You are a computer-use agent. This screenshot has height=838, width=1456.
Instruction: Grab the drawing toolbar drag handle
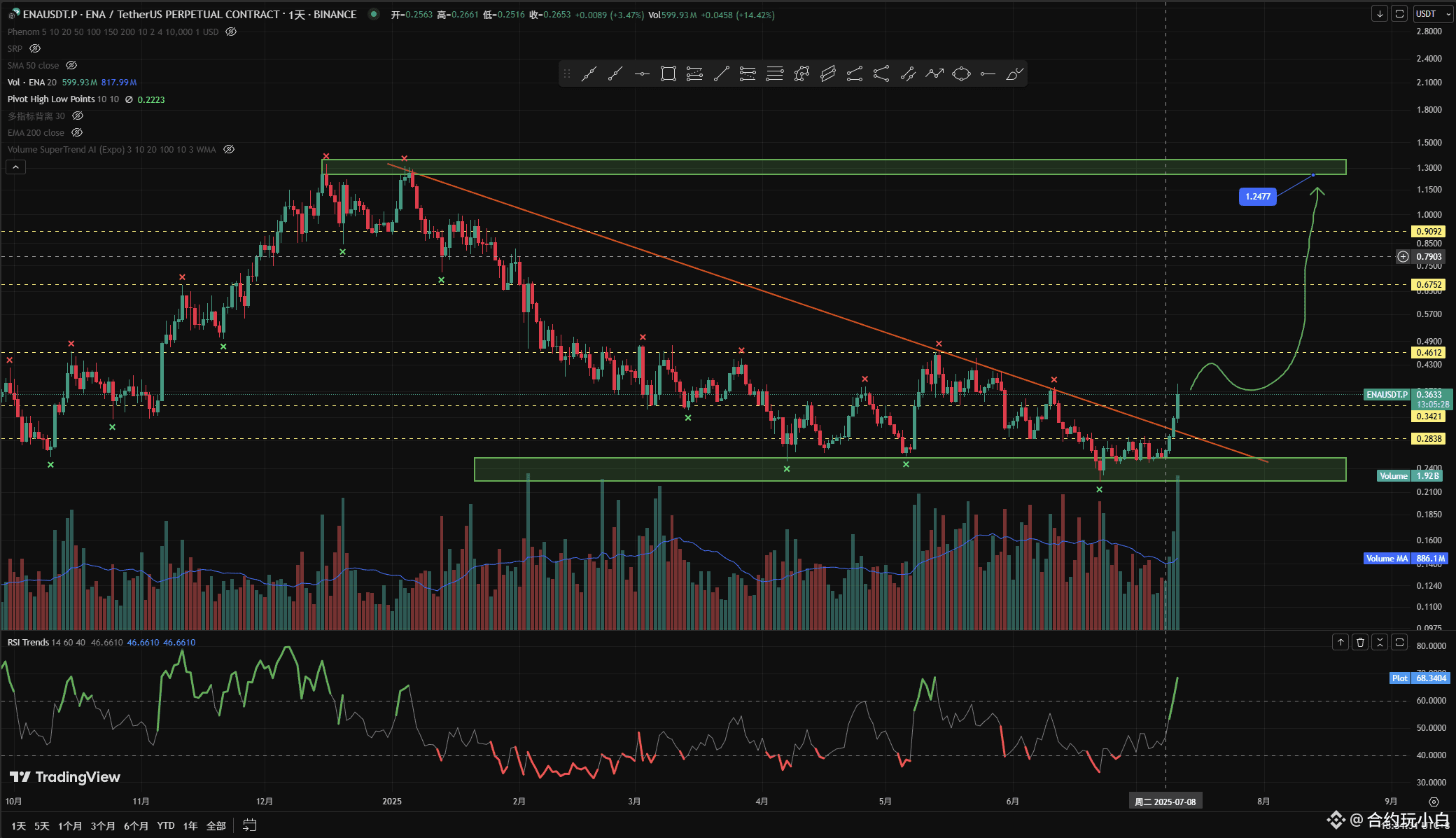(x=567, y=74)
